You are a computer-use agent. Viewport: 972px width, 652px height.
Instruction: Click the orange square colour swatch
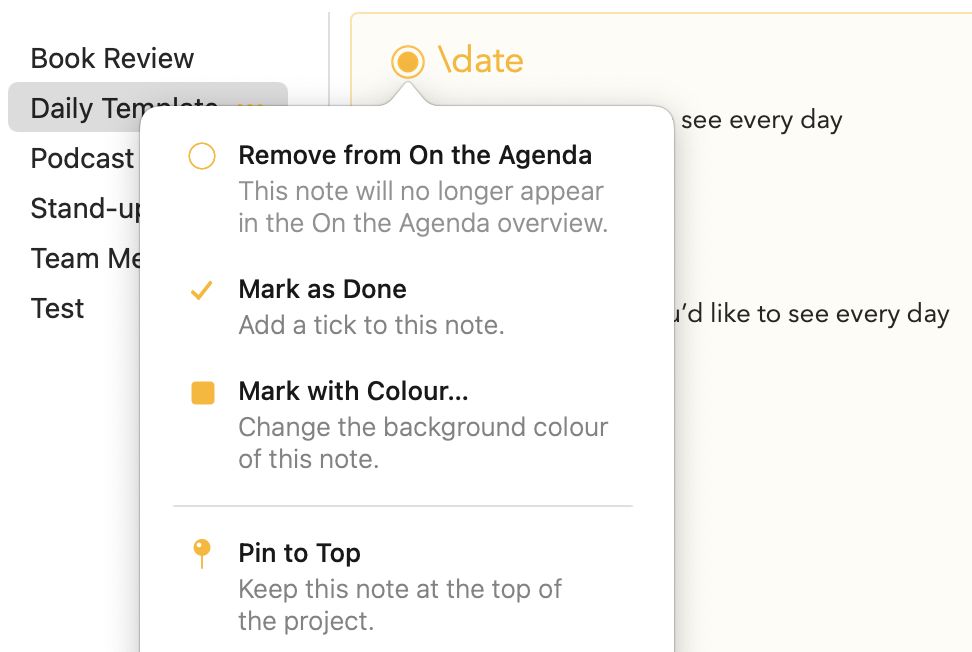pos(203,393)
